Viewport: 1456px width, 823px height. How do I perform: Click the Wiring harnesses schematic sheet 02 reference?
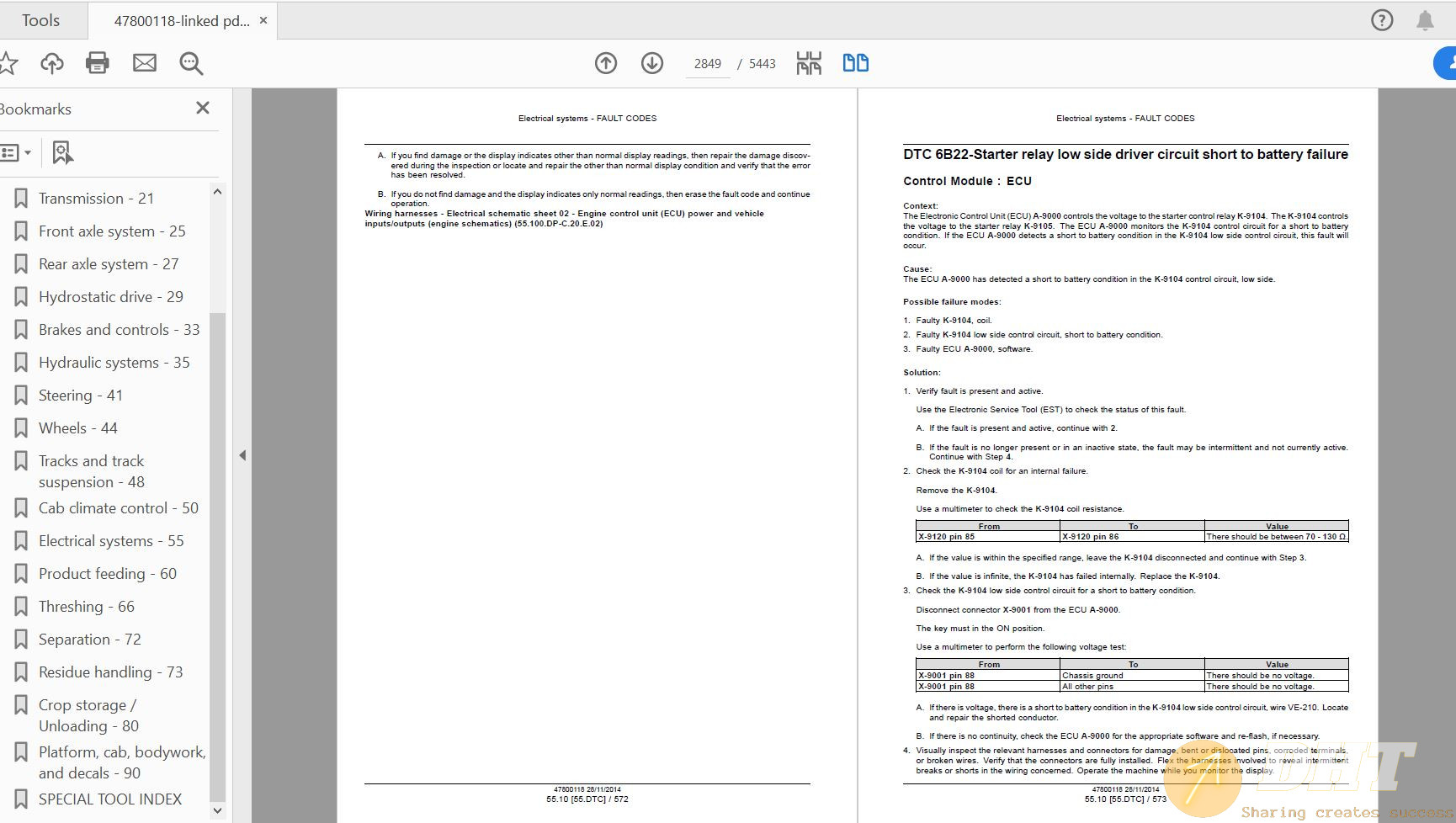pyautogui.click(x=565, y=219)
